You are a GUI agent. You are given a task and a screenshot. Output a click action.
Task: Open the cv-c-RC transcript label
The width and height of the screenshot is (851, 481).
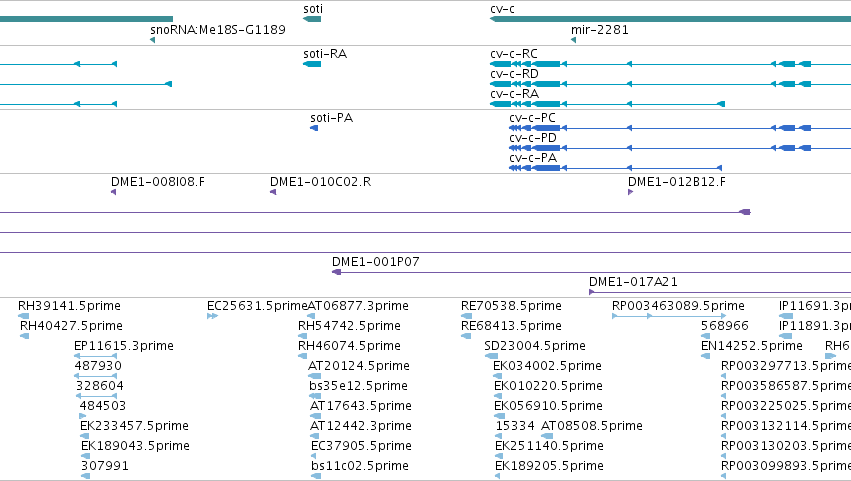[514, 54]
